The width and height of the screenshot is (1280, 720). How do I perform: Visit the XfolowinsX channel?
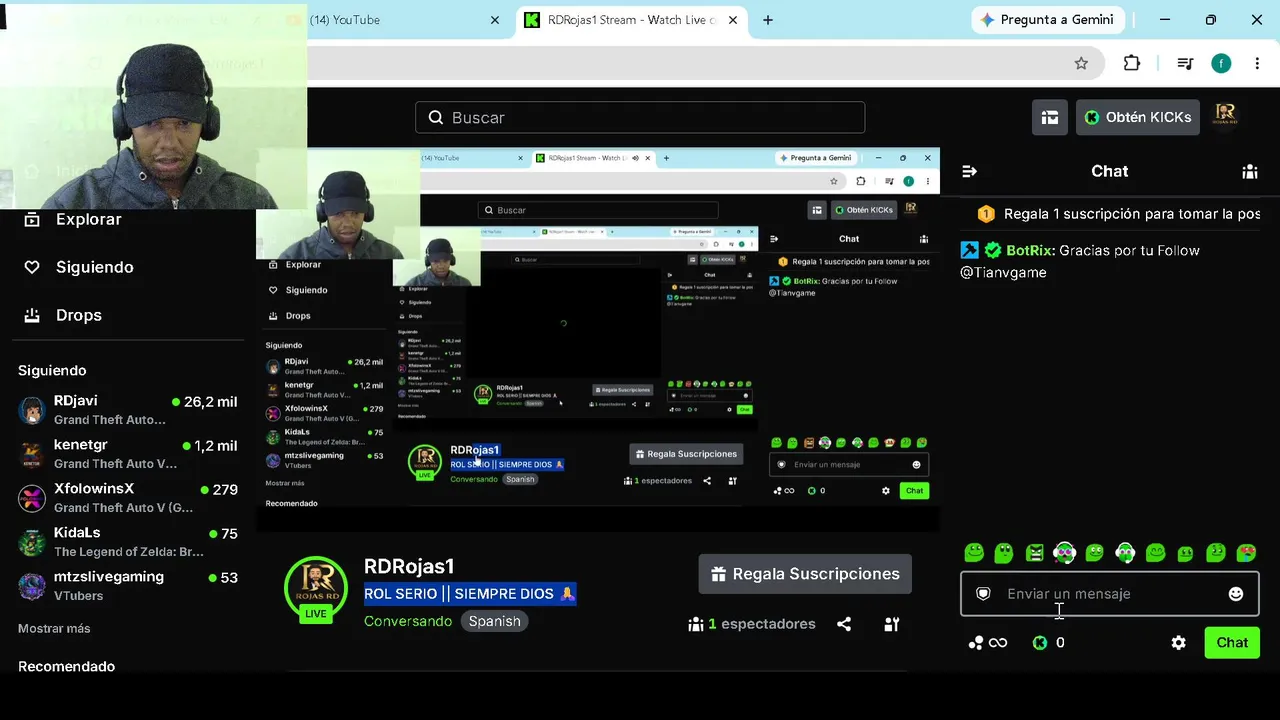128,498
